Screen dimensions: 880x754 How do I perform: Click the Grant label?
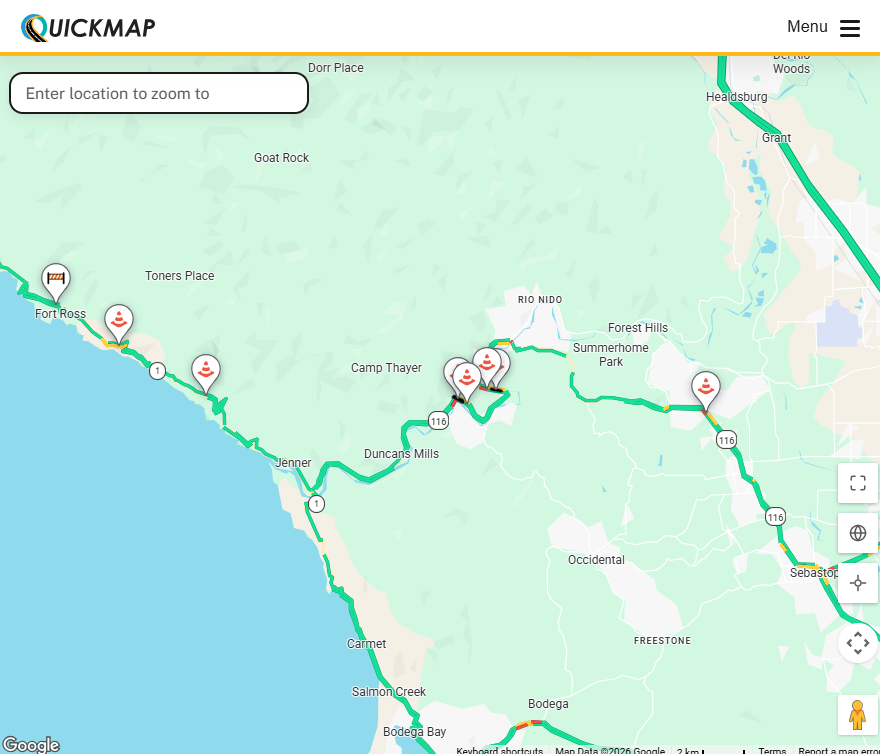click(x=776, y=138)
